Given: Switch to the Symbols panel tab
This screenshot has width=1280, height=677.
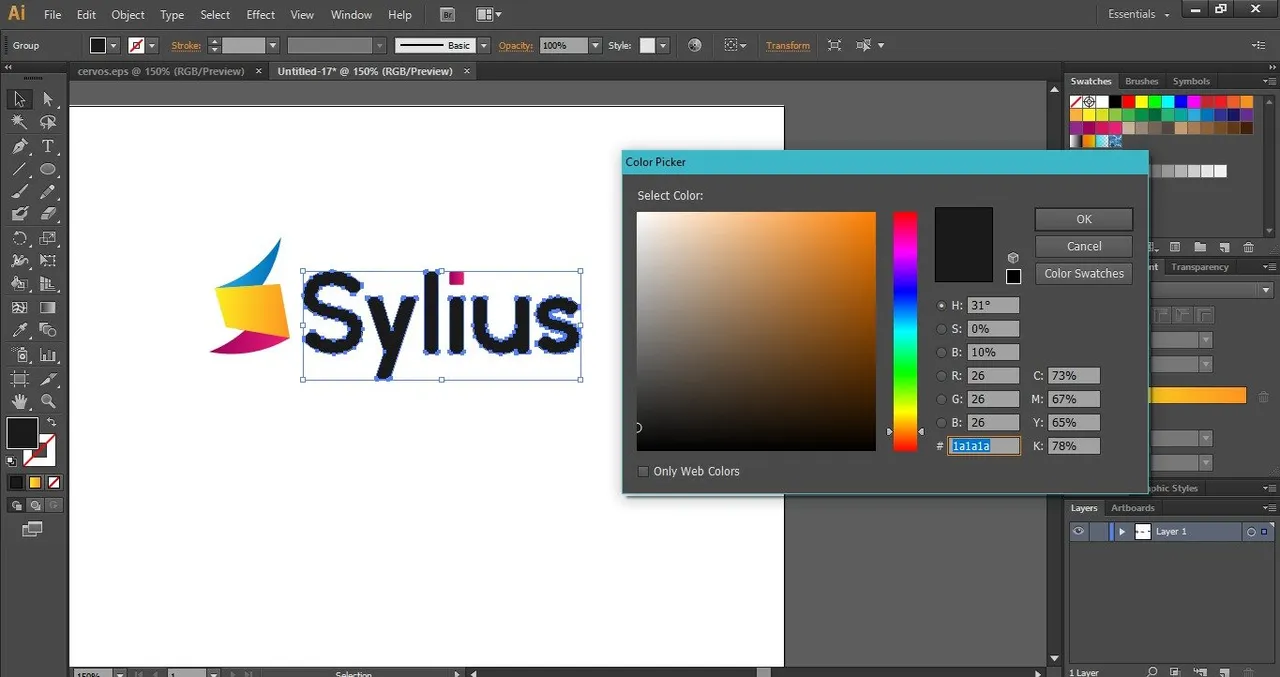Looking at the screenshot, I should pyautogui.click(x=1191, y=82).
